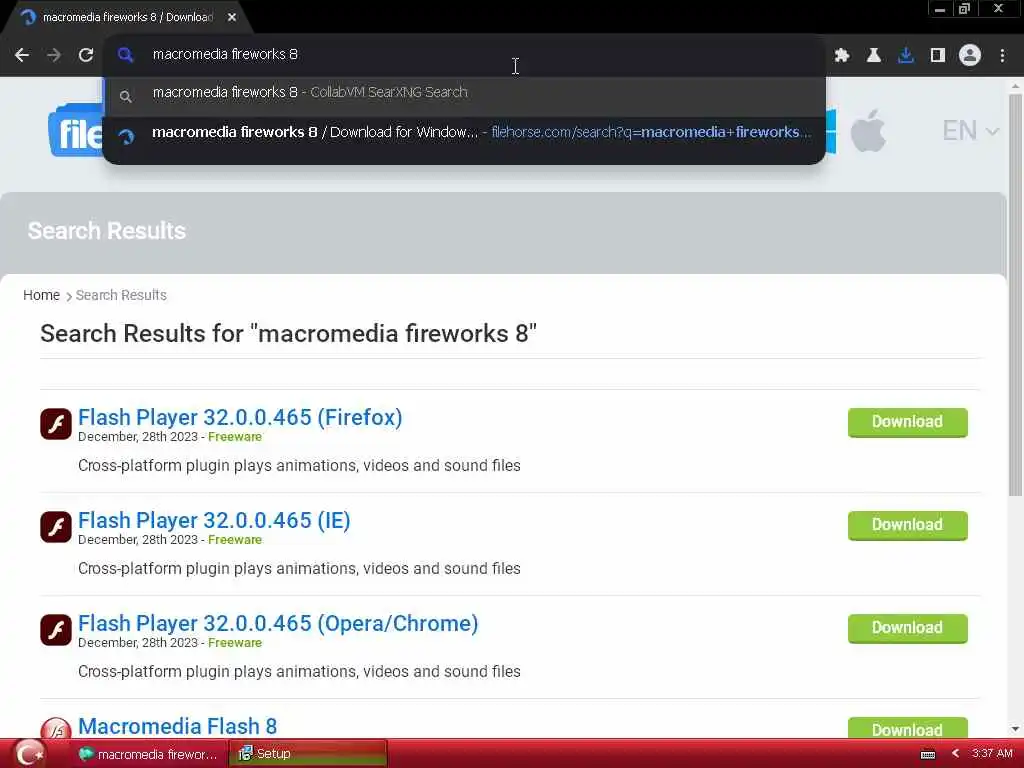Switch to the Setup taskbar window
This screenshot has width=1024, height=768.
click(x=308, y=754)
